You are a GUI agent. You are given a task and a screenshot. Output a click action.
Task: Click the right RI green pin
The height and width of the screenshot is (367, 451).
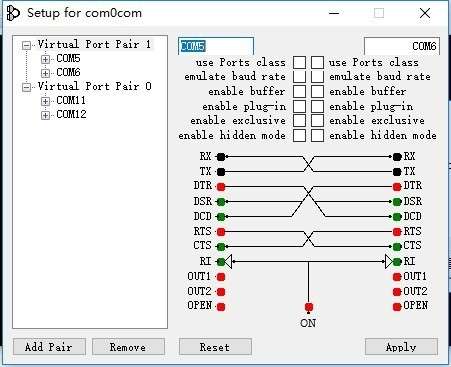point(397,262)
